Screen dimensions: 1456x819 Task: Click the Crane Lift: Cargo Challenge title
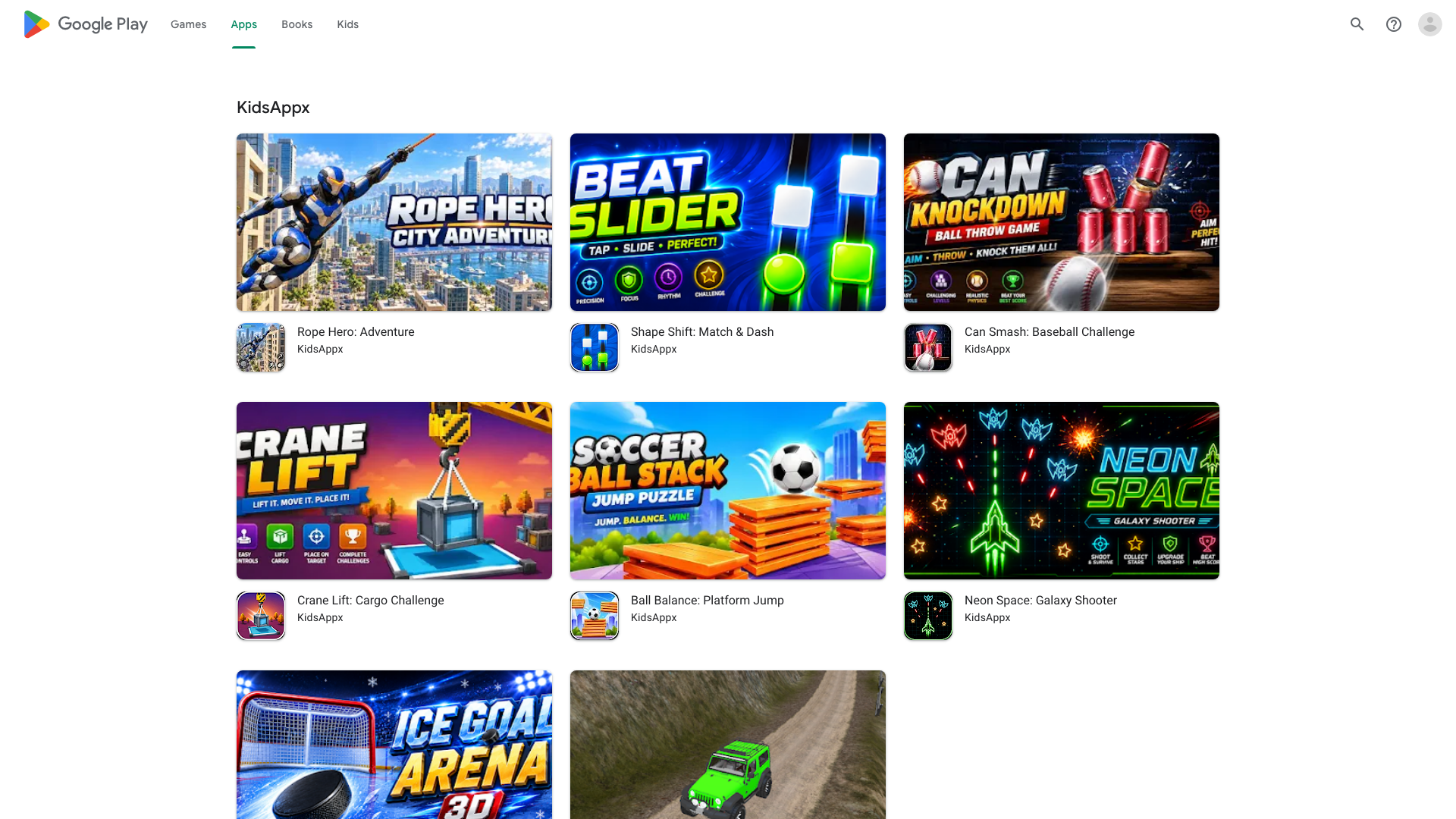pyautogui.click(x=371, y=601)
